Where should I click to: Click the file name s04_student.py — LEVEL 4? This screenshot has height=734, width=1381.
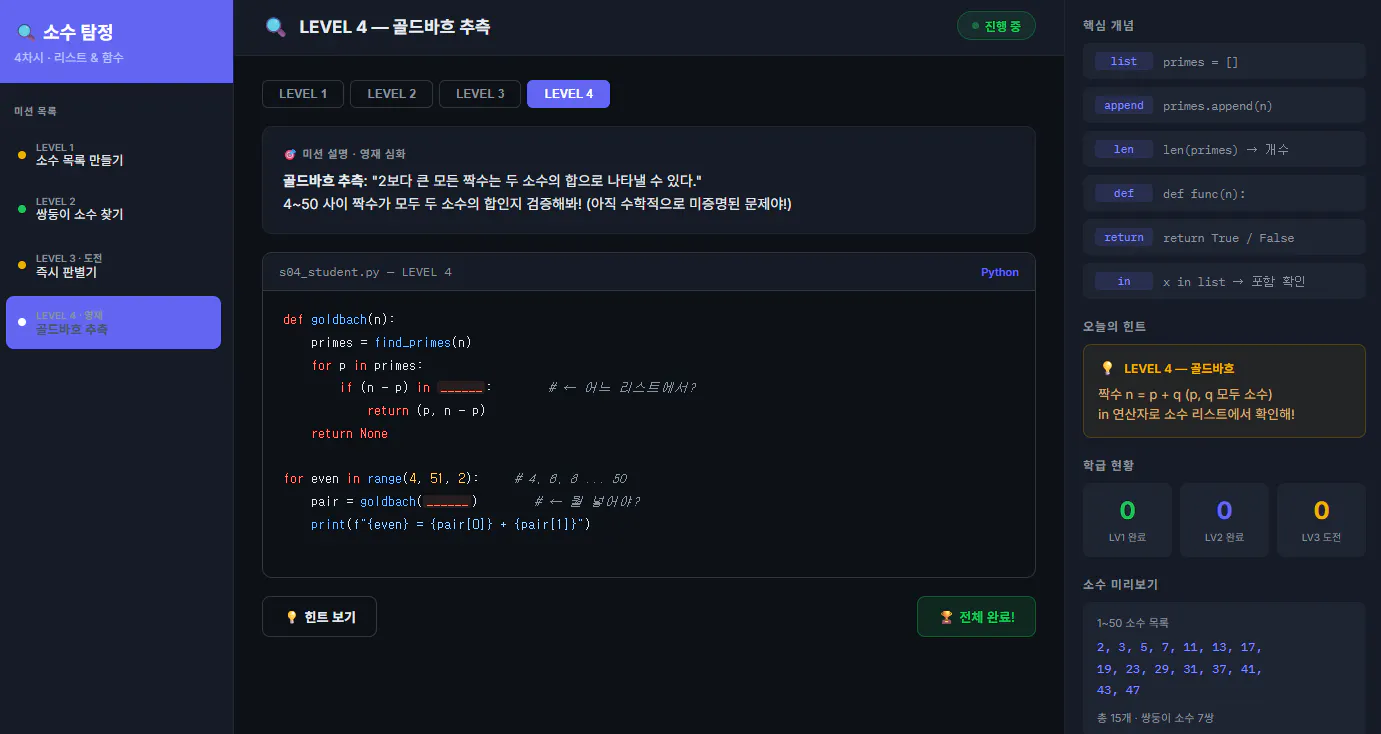[x=365, y=272]
